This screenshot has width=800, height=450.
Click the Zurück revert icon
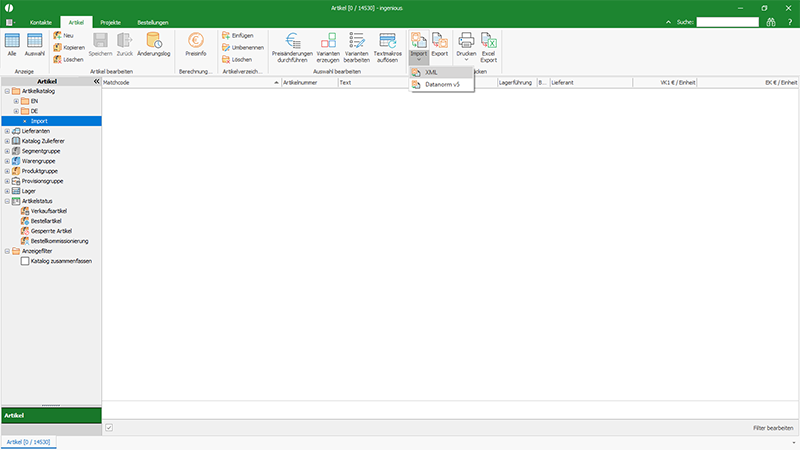[124, 44]
